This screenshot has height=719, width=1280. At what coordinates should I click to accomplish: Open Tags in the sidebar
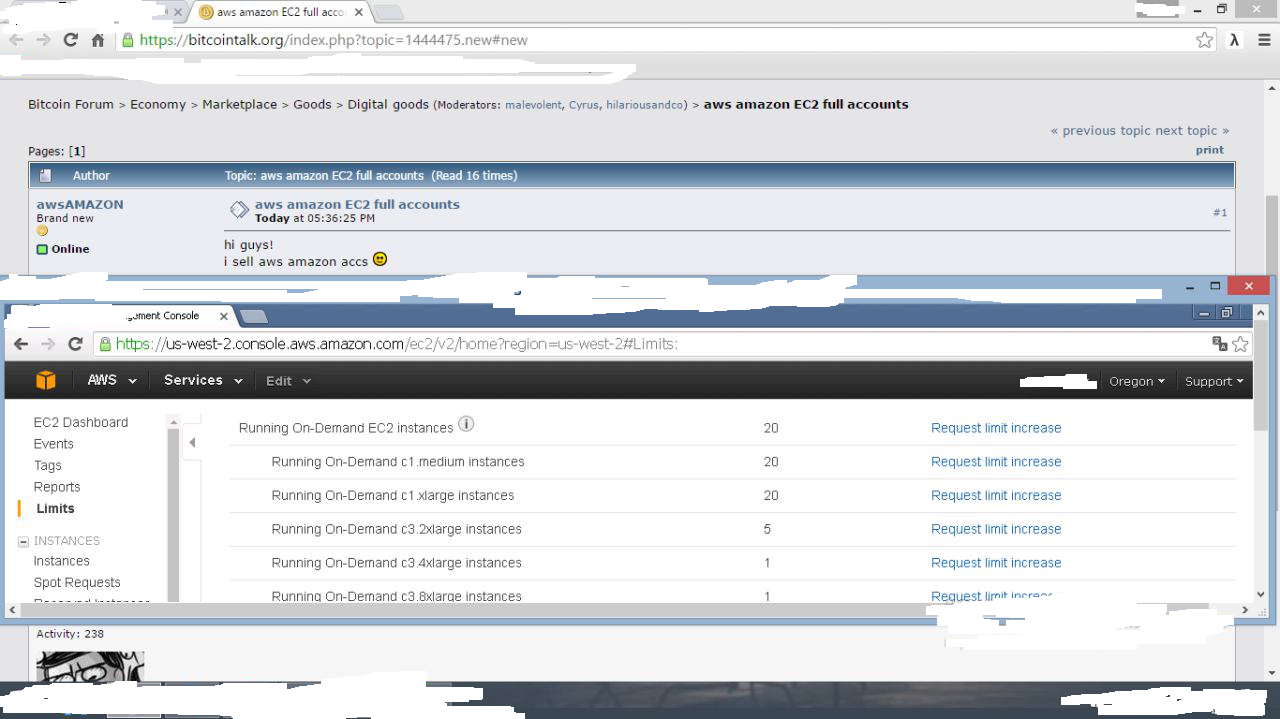tap(48, 465)
